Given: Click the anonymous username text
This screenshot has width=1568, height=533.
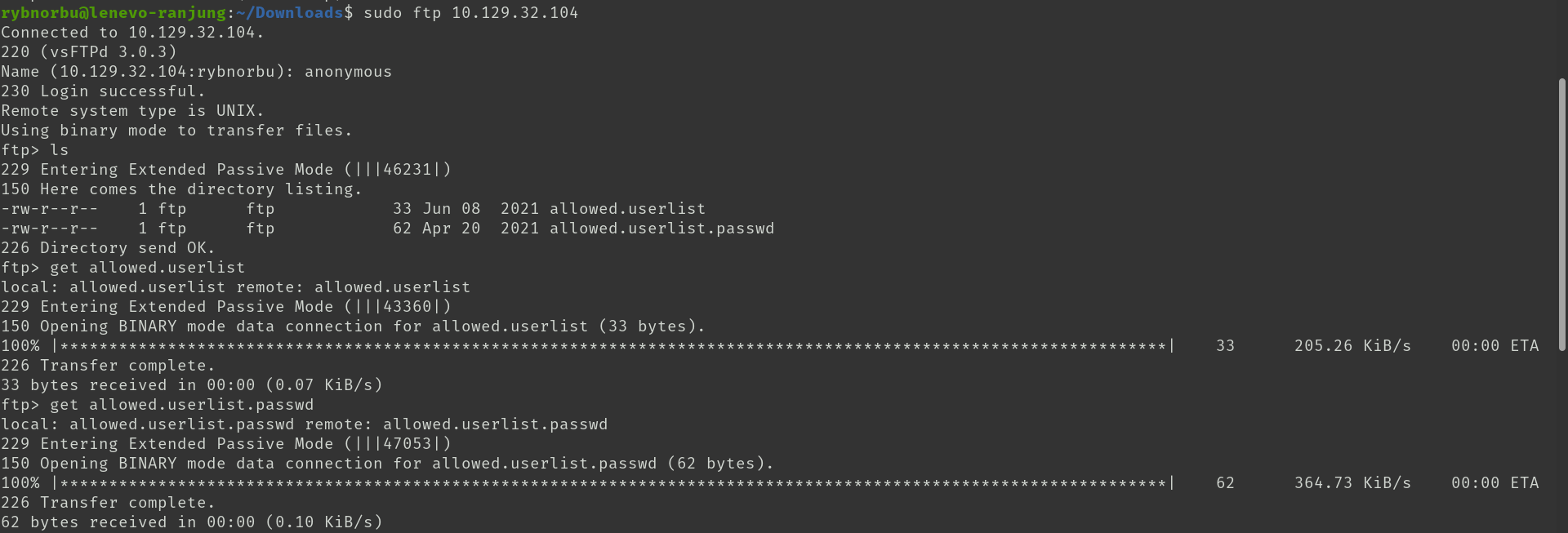Looking at the screenshot, I should pyautogui.click(x=348, y=72).
